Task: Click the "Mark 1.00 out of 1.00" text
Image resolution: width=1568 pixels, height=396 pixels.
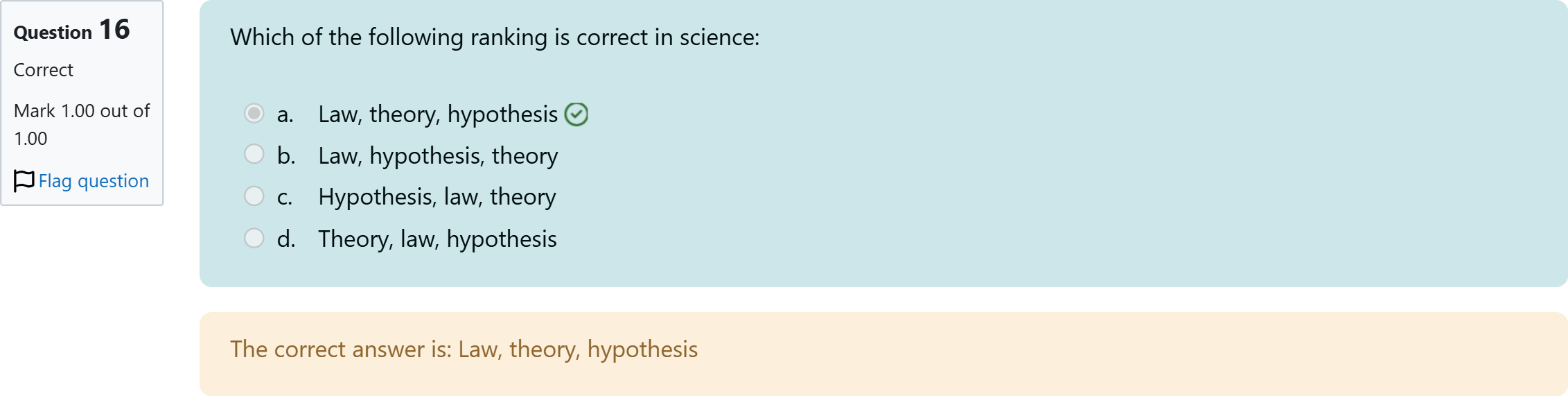Action: click(81, 125)
